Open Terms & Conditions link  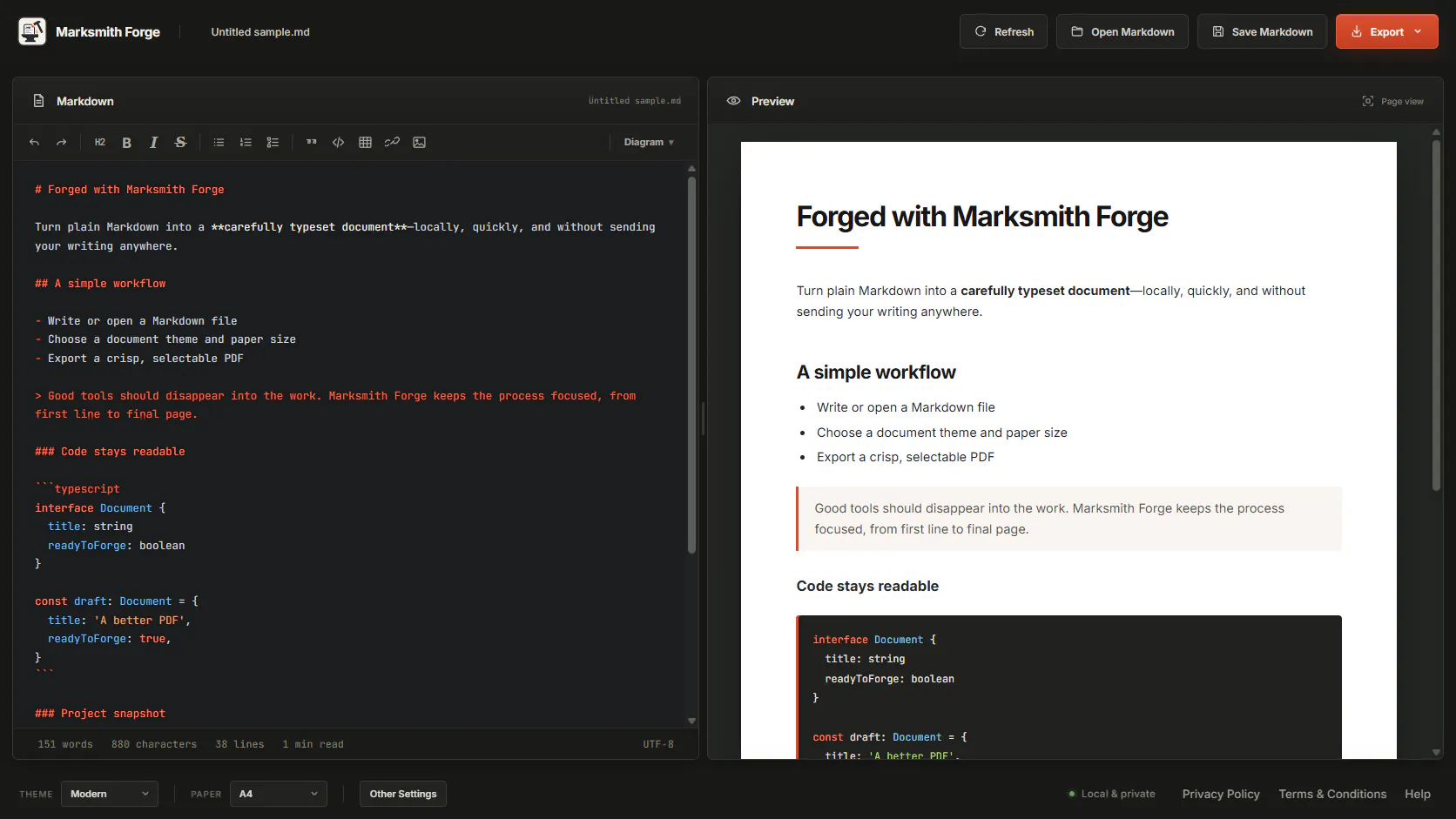click(x=1332, y=794)
